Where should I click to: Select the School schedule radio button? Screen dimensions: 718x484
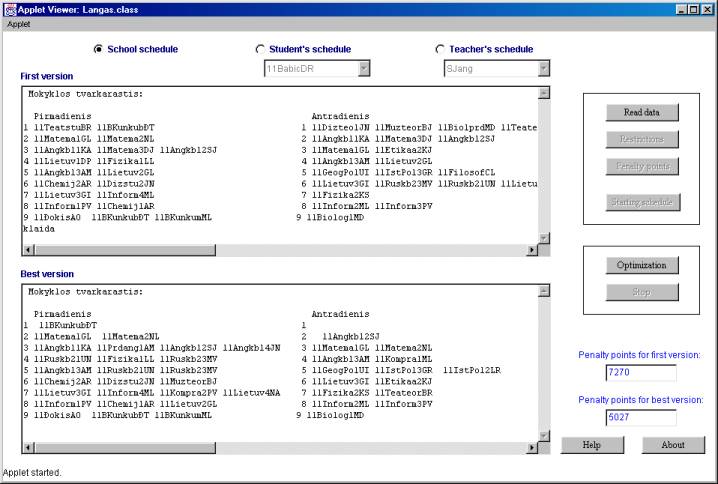(98, 49)
